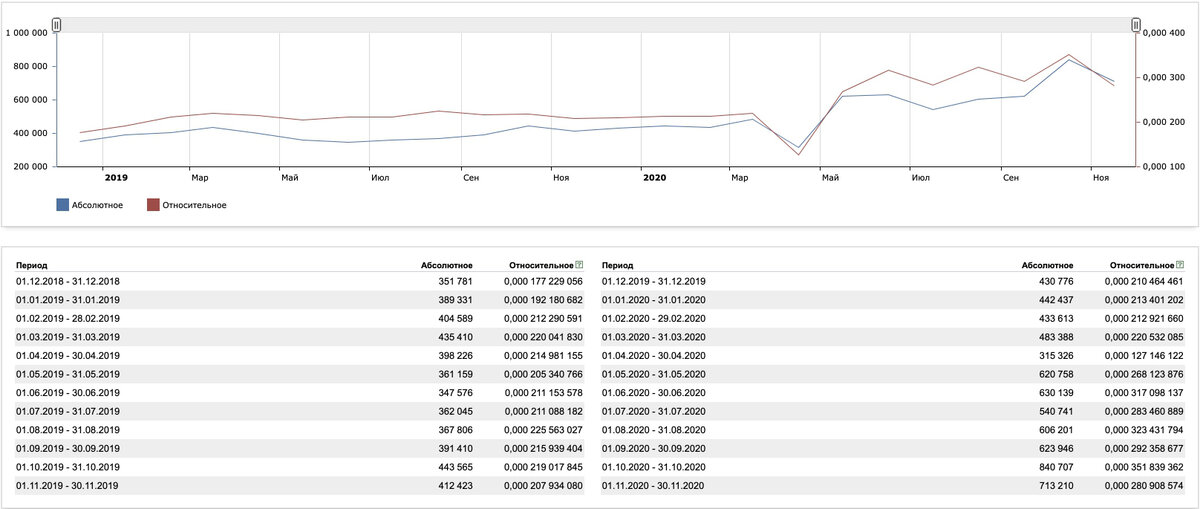Toggle the red Относительное legend swatch

[x=153, y=205]
